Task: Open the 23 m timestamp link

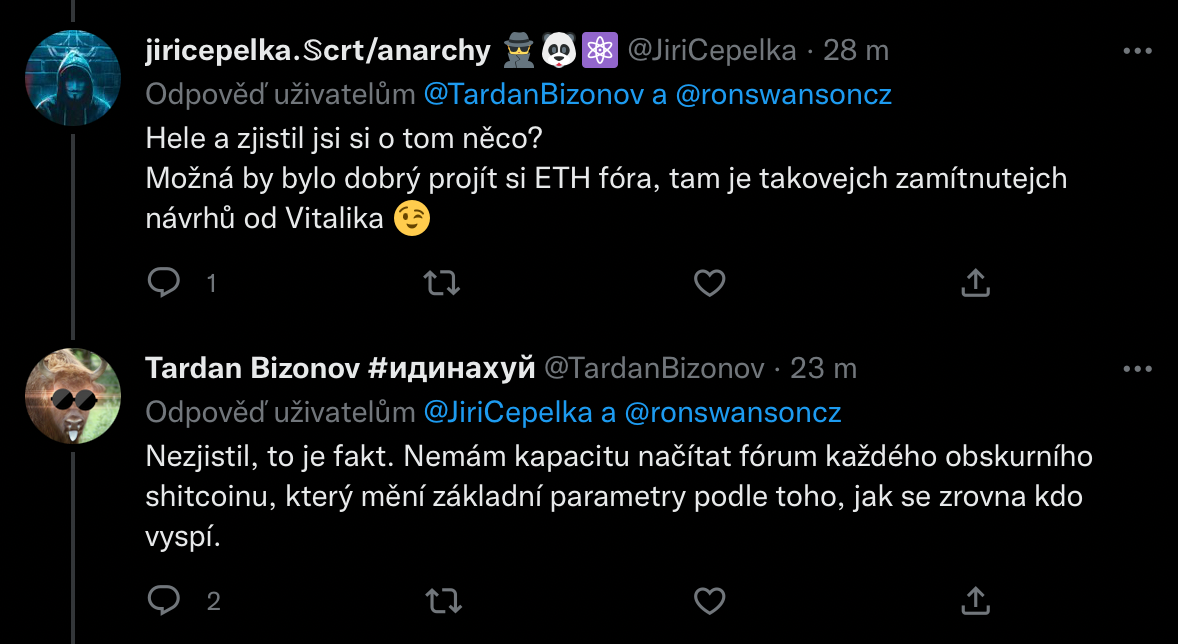Action: (x=824, y=368)
